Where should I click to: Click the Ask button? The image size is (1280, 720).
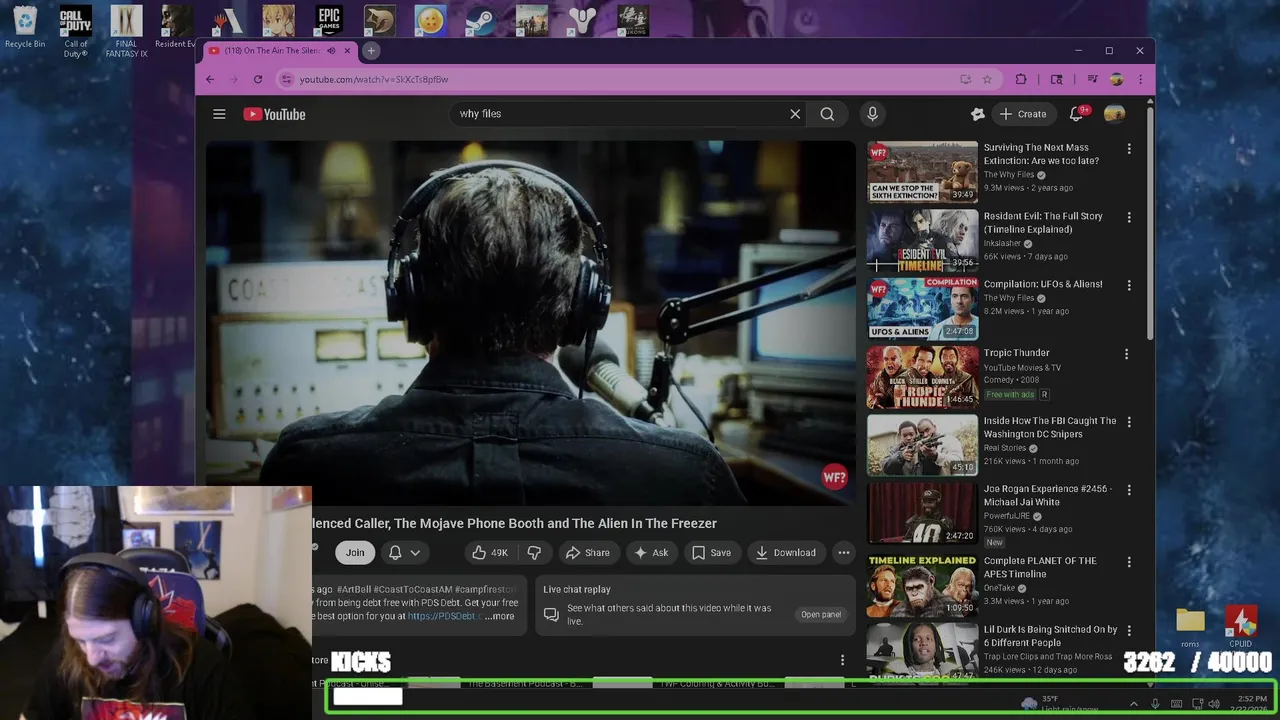point(651,552)
